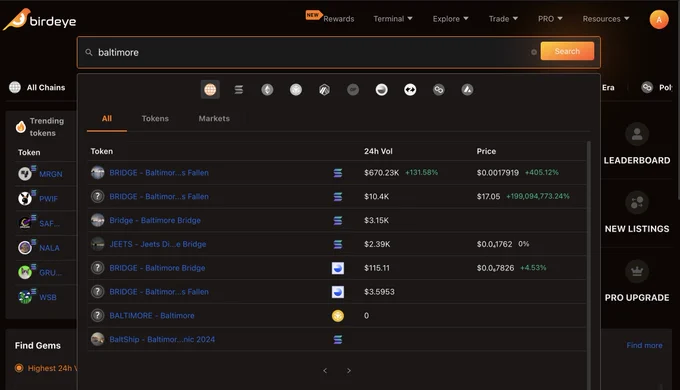Filter results by Optimism chain icon
The image size is (680, 390).
coord(353,89)
